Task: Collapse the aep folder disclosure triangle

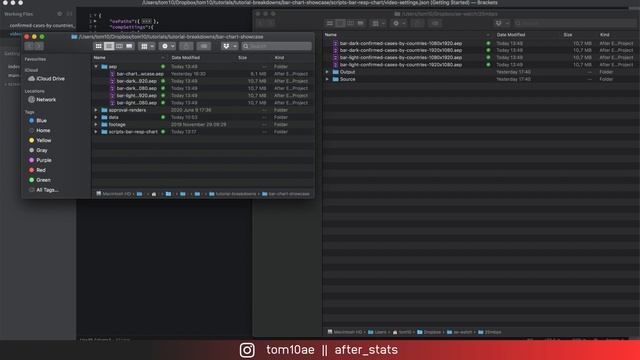Action: point(96,66)
